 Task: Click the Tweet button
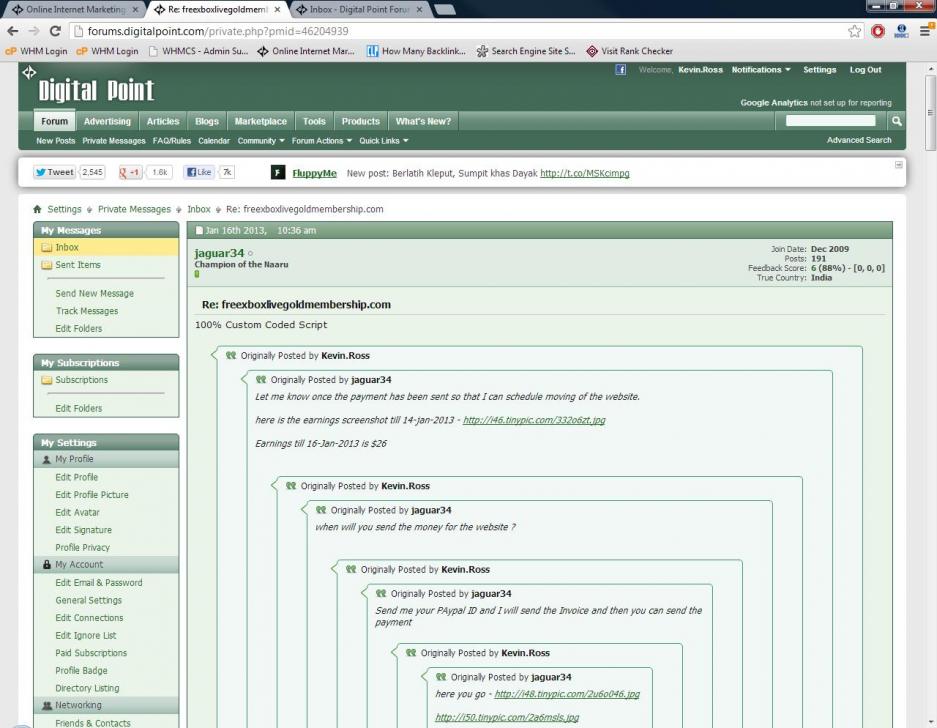pos(54,172)
